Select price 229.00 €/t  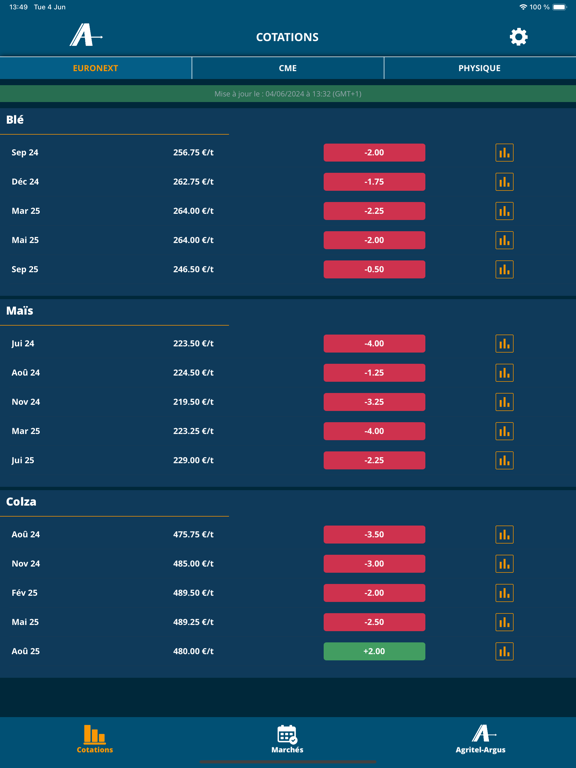click(x=193, y=460)
